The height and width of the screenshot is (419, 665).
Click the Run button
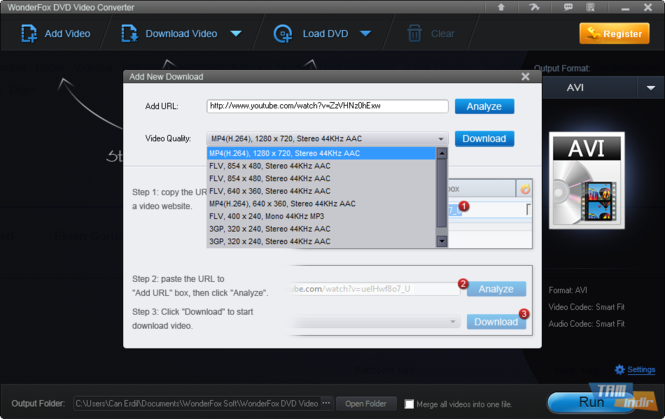coord(591,402)
